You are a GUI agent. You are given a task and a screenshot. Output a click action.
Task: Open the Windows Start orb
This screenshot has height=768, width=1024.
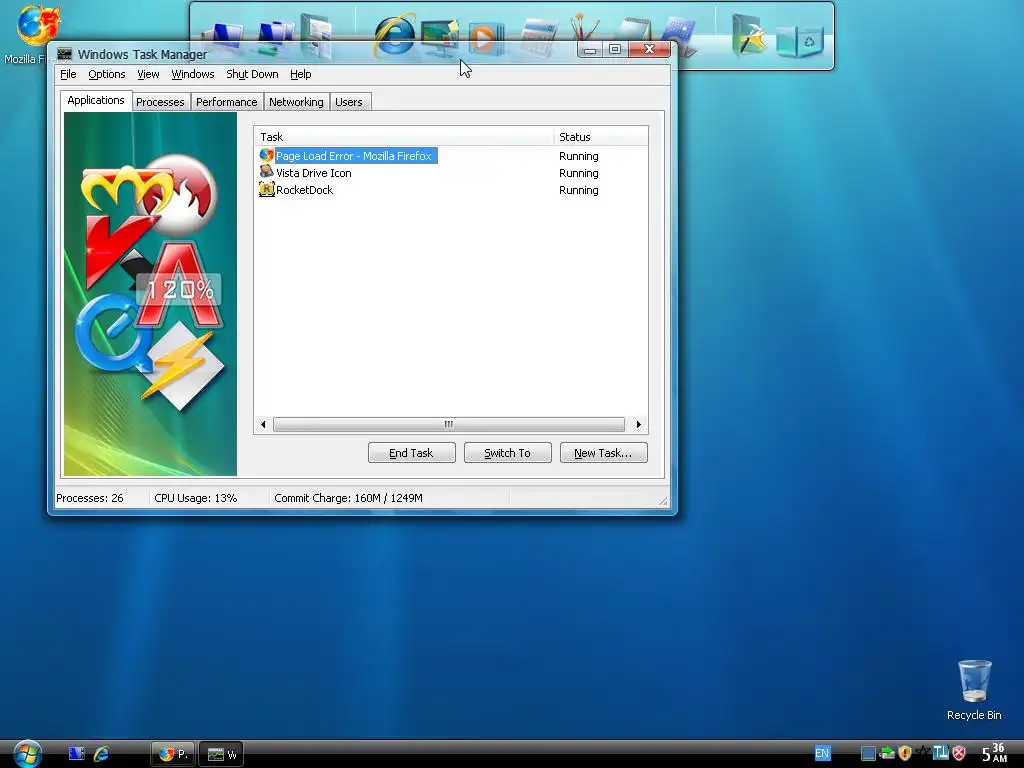tap(27, 754)
